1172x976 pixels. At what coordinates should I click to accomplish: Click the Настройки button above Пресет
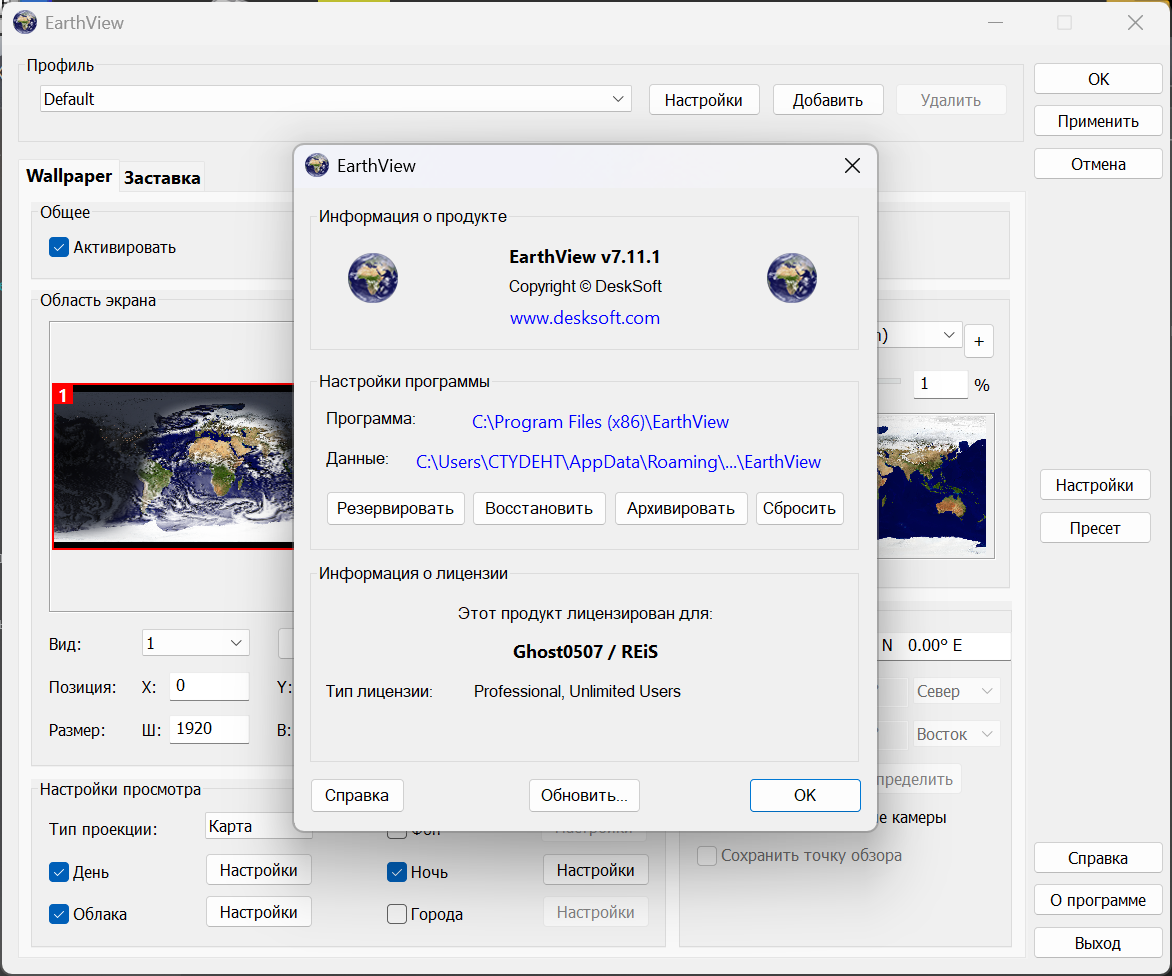click(x=1094, y=485)
